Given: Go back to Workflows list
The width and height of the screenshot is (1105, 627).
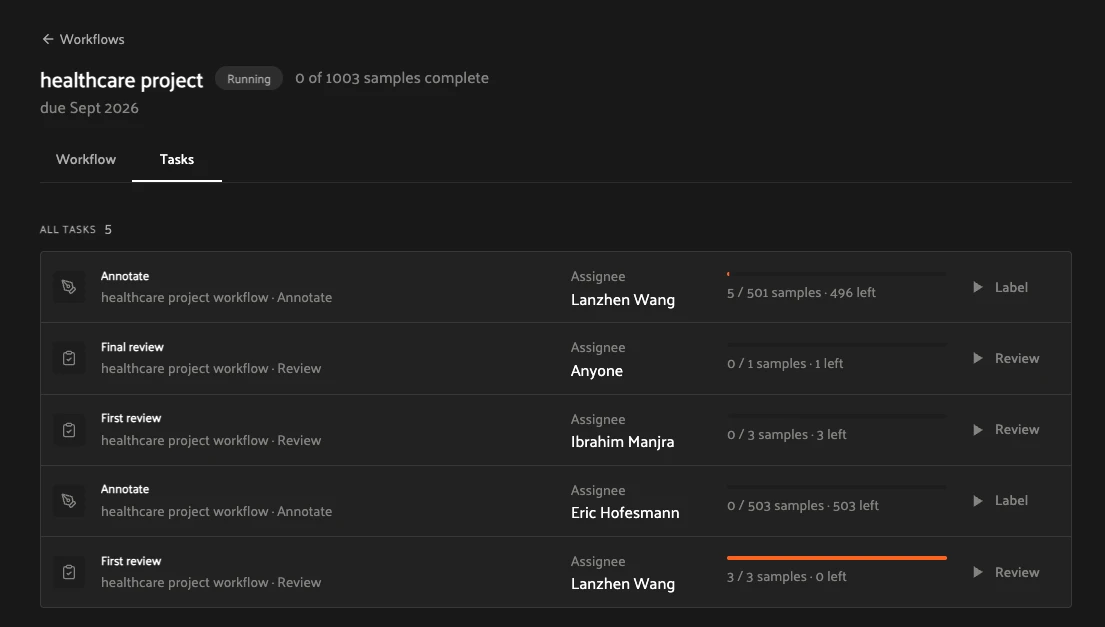Looking at the screenshot, I should tap(83, 39).
